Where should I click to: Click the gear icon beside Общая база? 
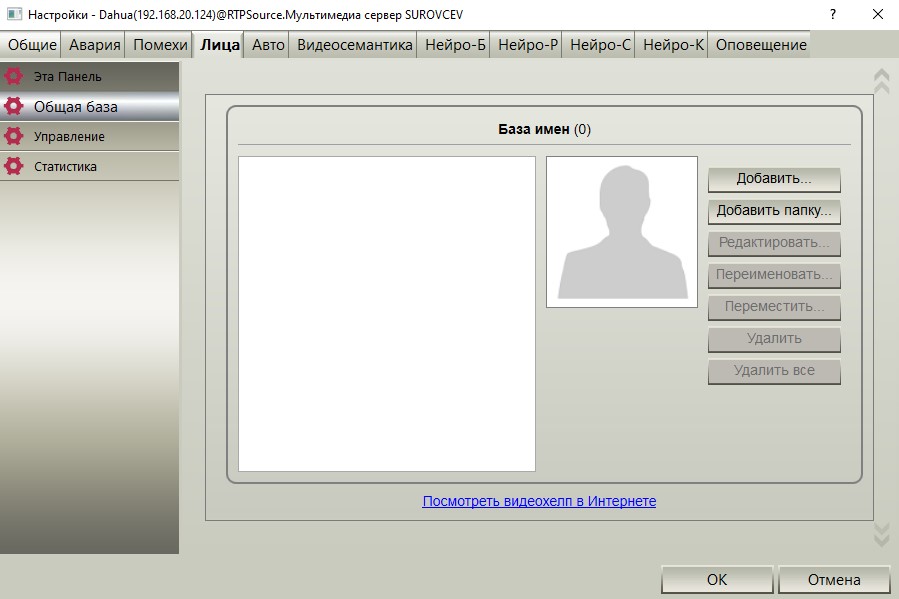[14, 107]
